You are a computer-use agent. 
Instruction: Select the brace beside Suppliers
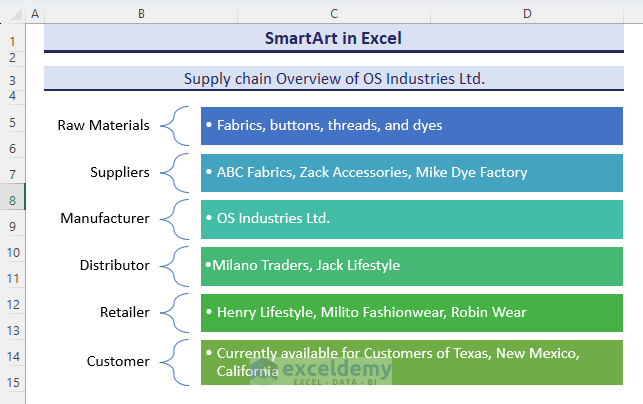[174, 173]
